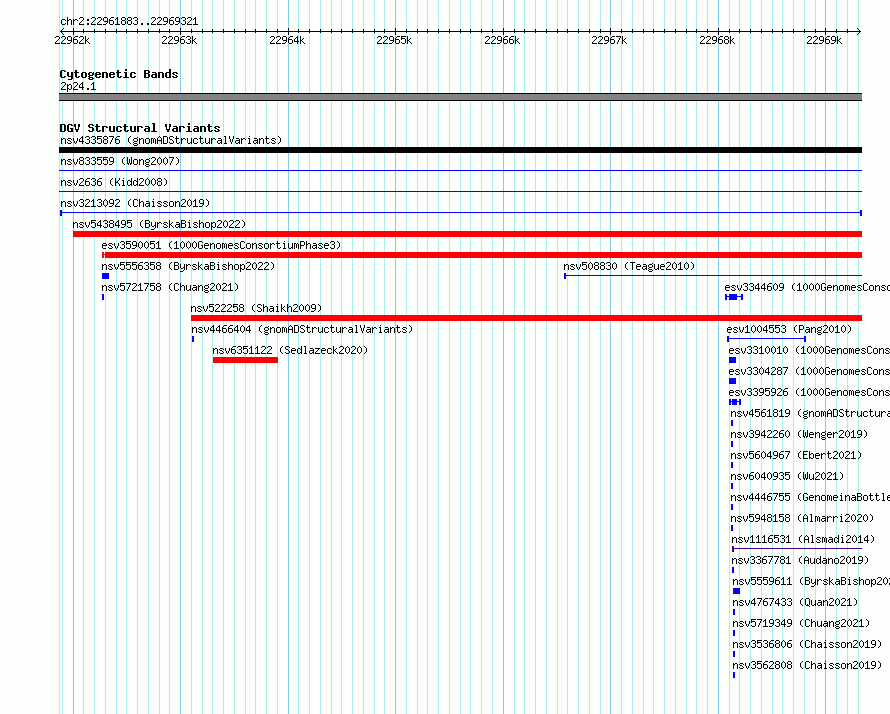The image size is (890, 714).
Task: Click the nsv5556358 (ByrskaBishop2022) label
Action: [188, 266]
